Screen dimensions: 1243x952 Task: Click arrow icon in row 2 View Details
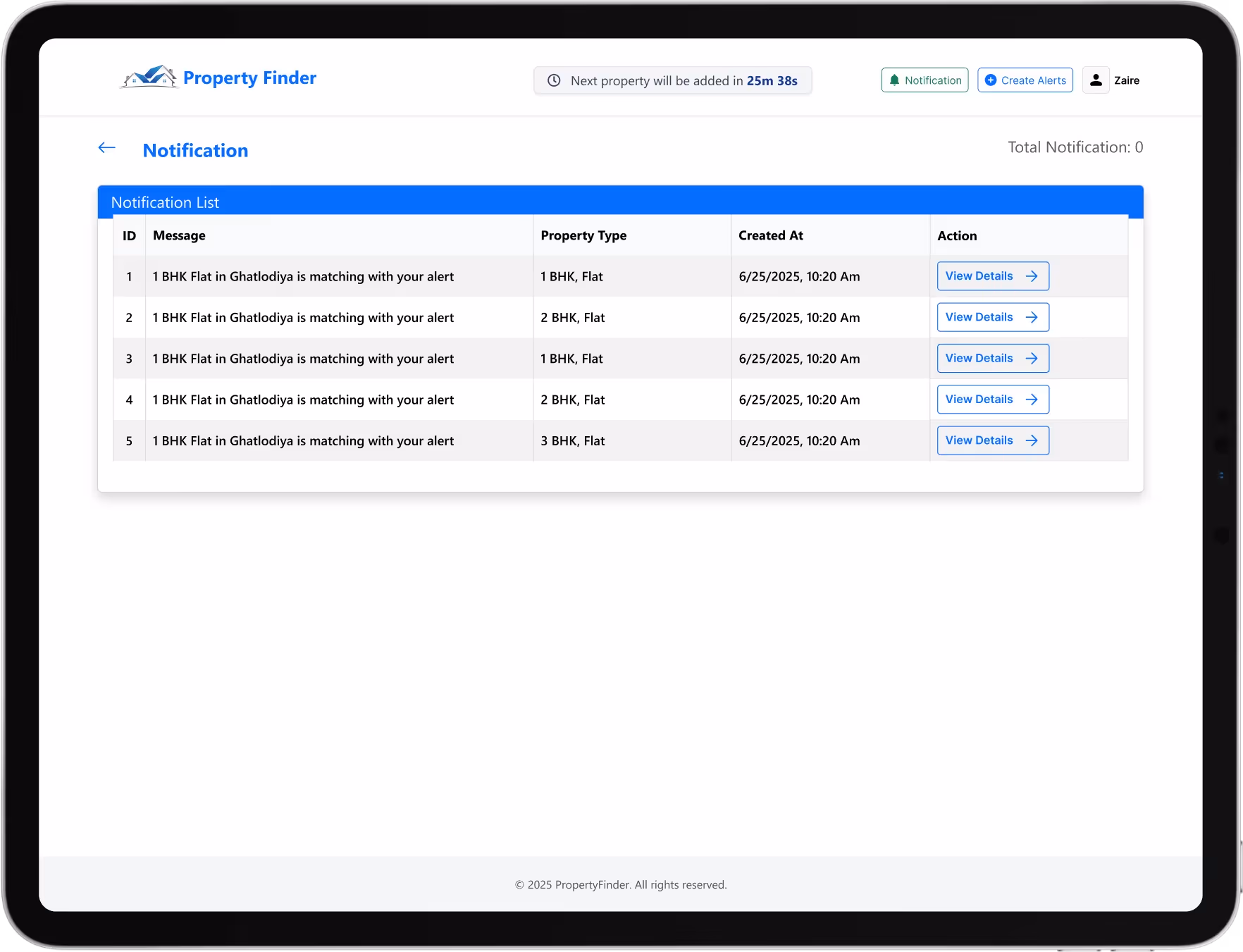coord(1032,317)
